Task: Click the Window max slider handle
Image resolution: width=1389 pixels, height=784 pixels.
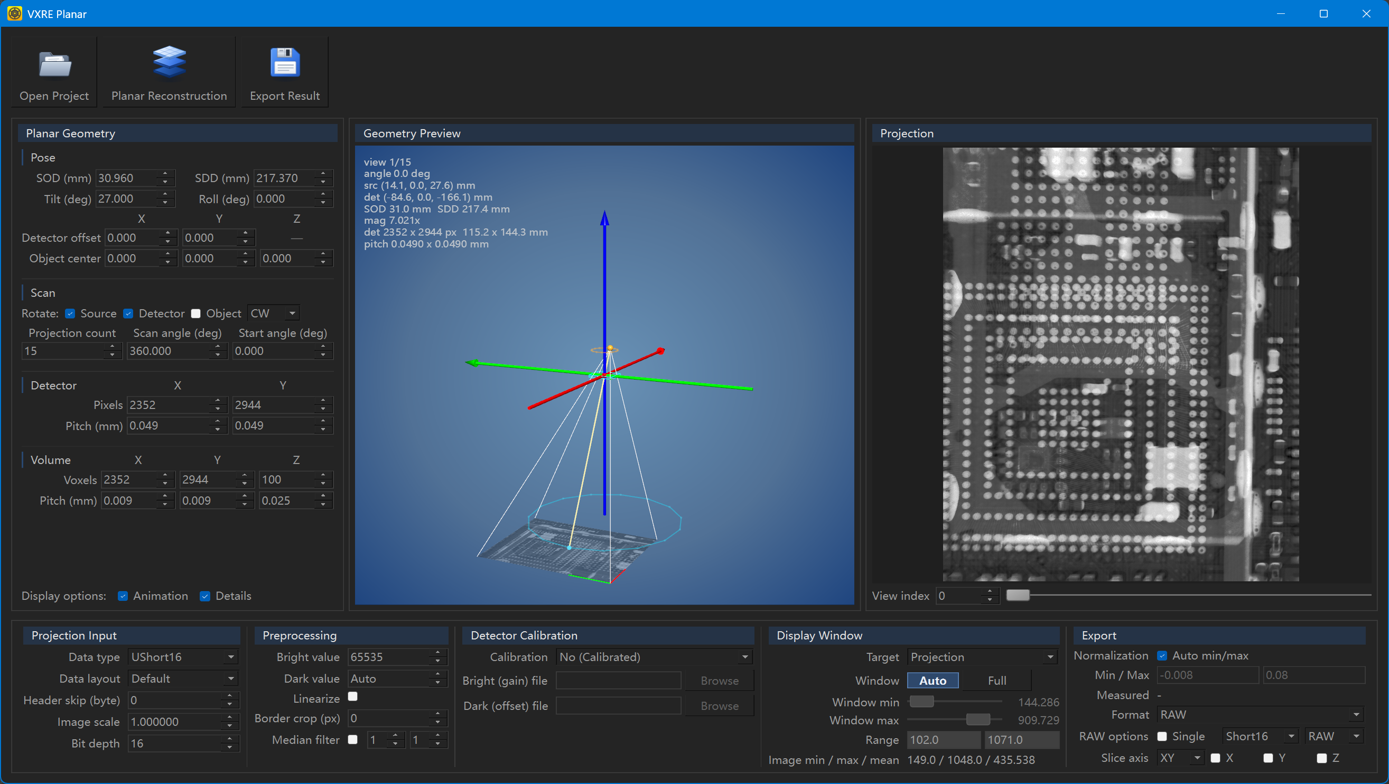Action: pyautogui.click(x=979, y=720)
